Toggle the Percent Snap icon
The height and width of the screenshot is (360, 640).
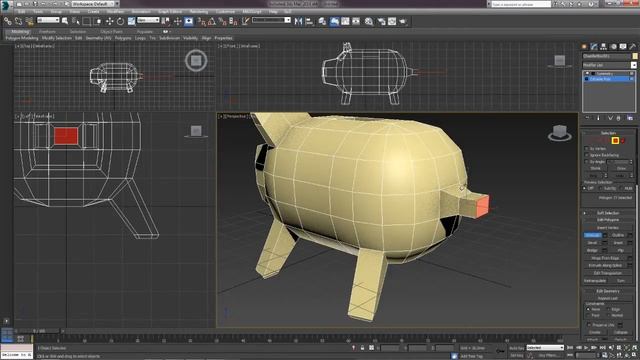click(222, 21)
